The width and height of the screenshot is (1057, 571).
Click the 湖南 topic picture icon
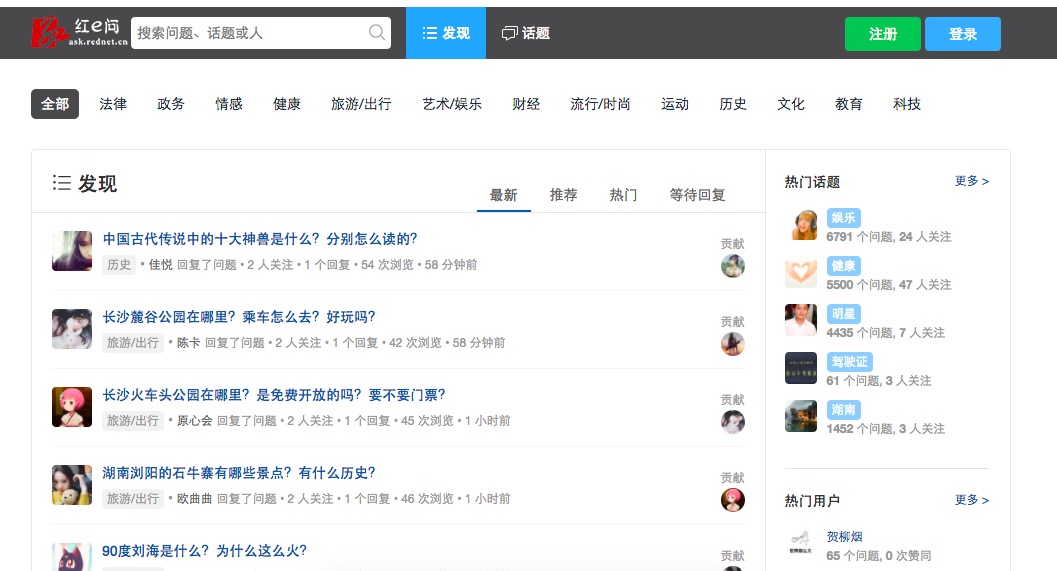point(801,416)
